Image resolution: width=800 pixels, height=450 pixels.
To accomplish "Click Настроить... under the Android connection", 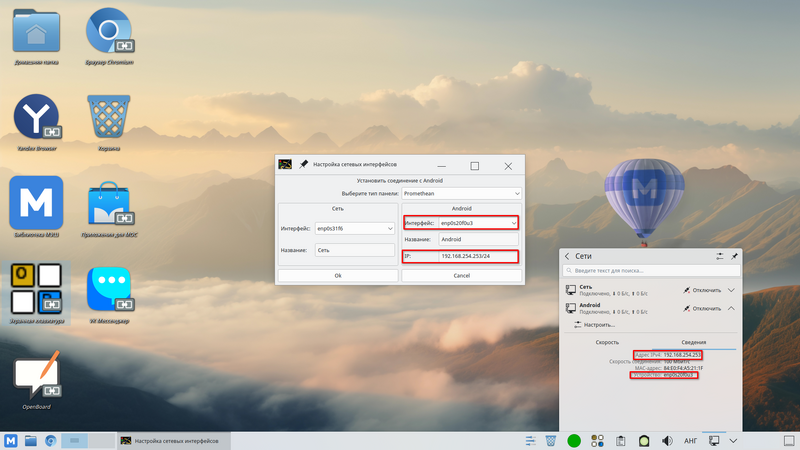I will point(600,325).
